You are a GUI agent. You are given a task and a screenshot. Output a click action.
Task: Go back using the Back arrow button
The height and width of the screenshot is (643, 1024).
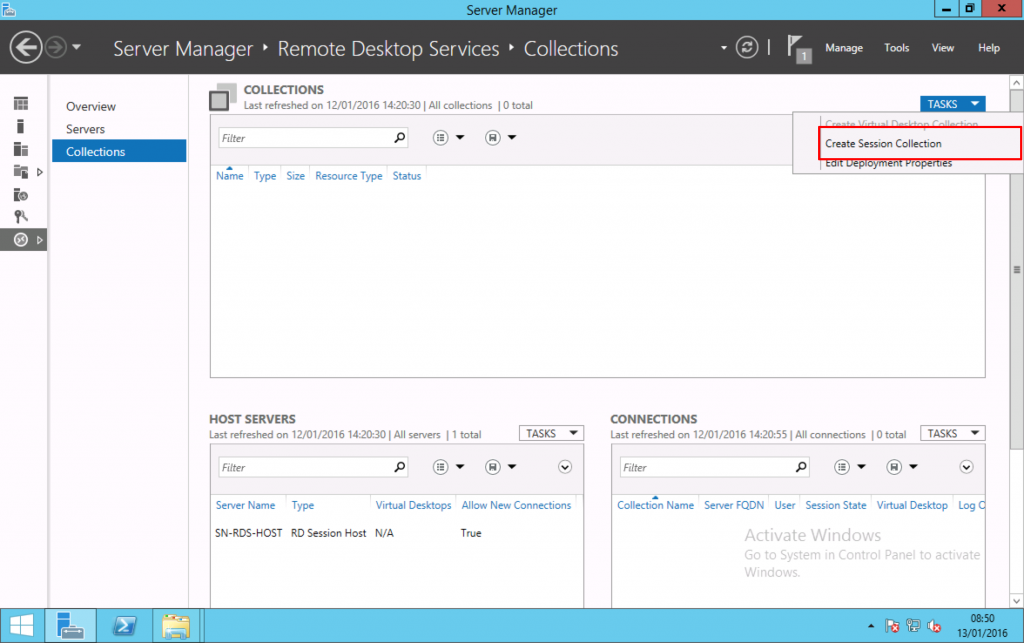26,47
